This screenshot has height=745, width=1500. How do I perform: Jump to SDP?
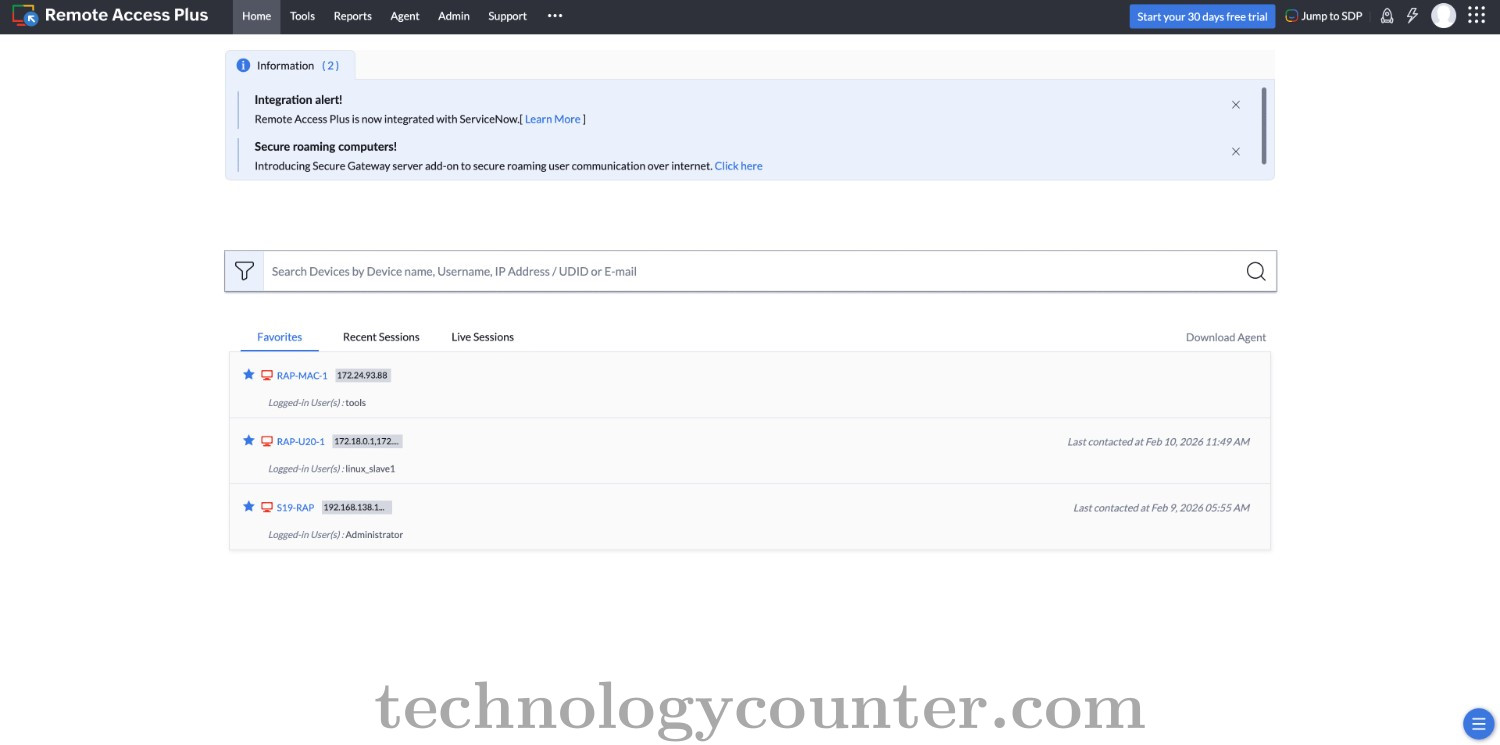pos(1324,16)
